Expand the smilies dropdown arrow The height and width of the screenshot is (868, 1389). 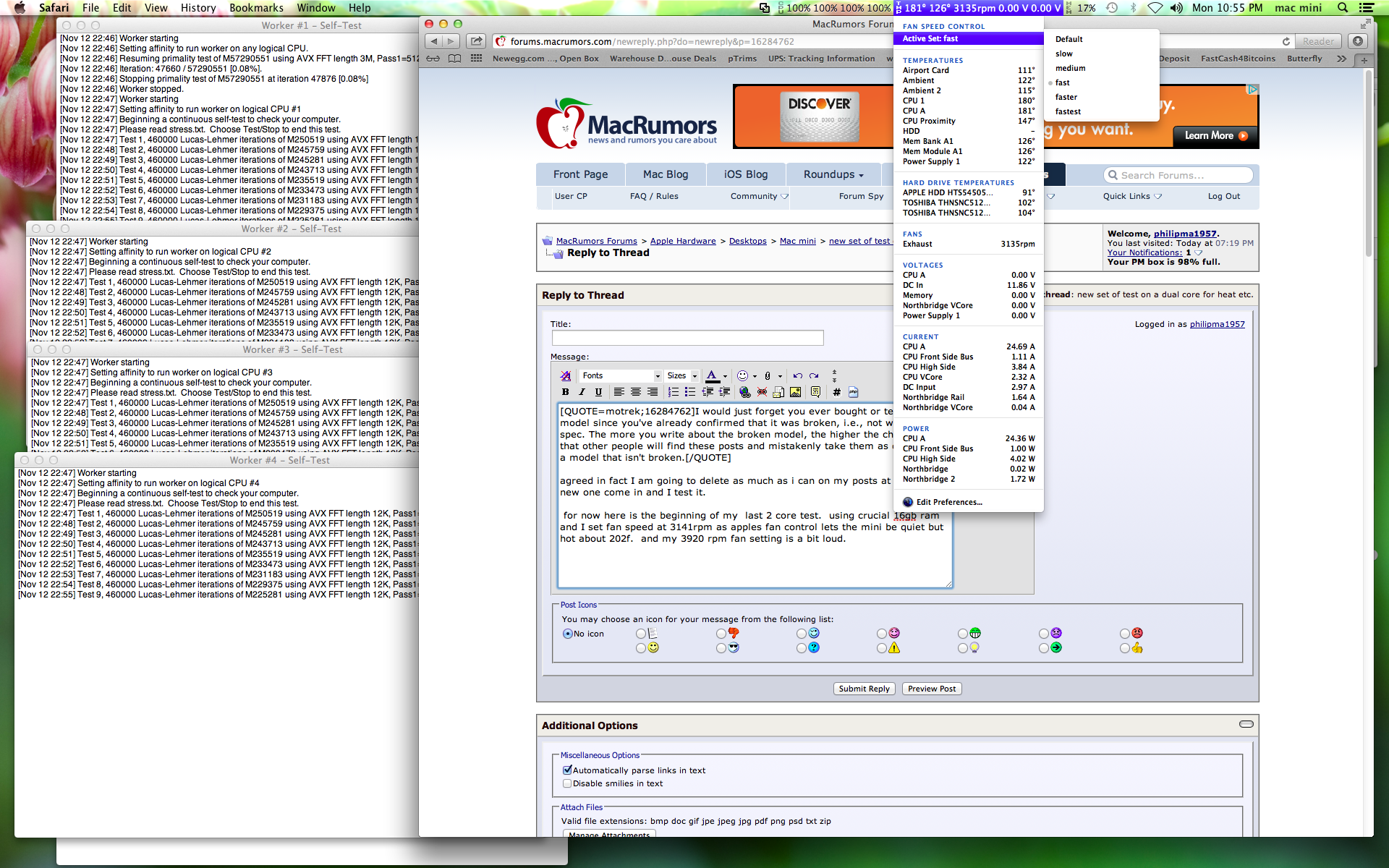click(755, 375)
